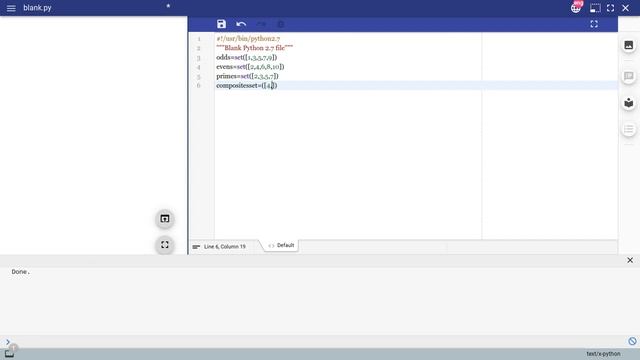
Task: Click the round fullscreen button in left pane
Action: click(x=164, y=244)
